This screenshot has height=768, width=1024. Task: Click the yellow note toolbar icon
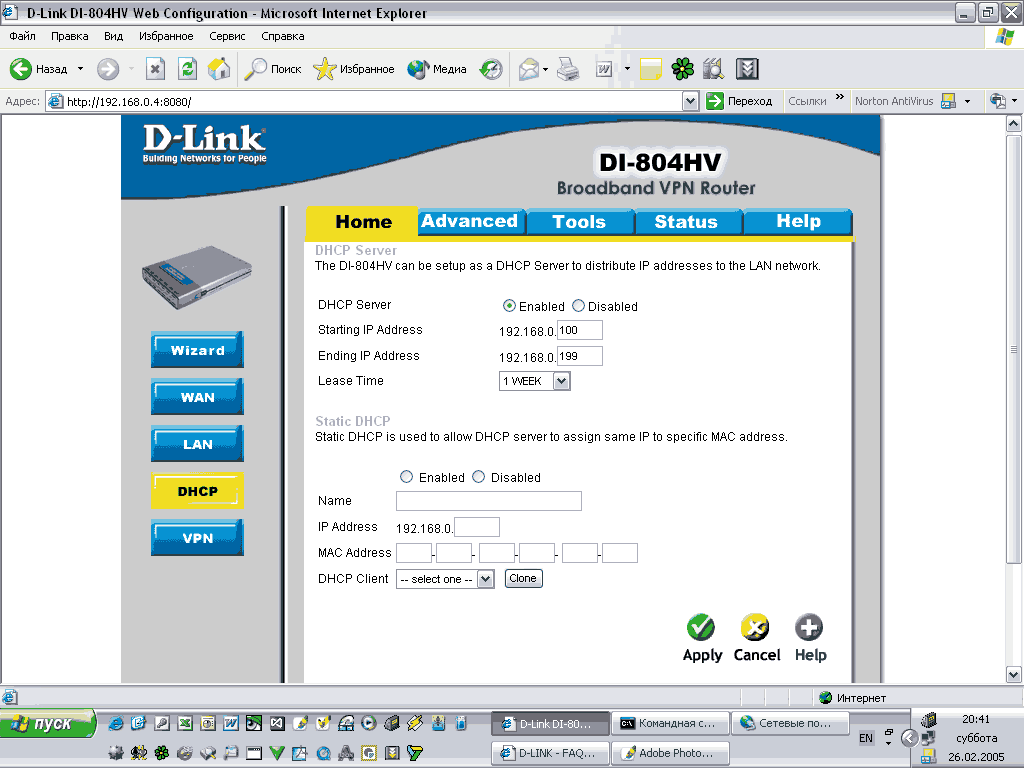(x=650, y=69)
